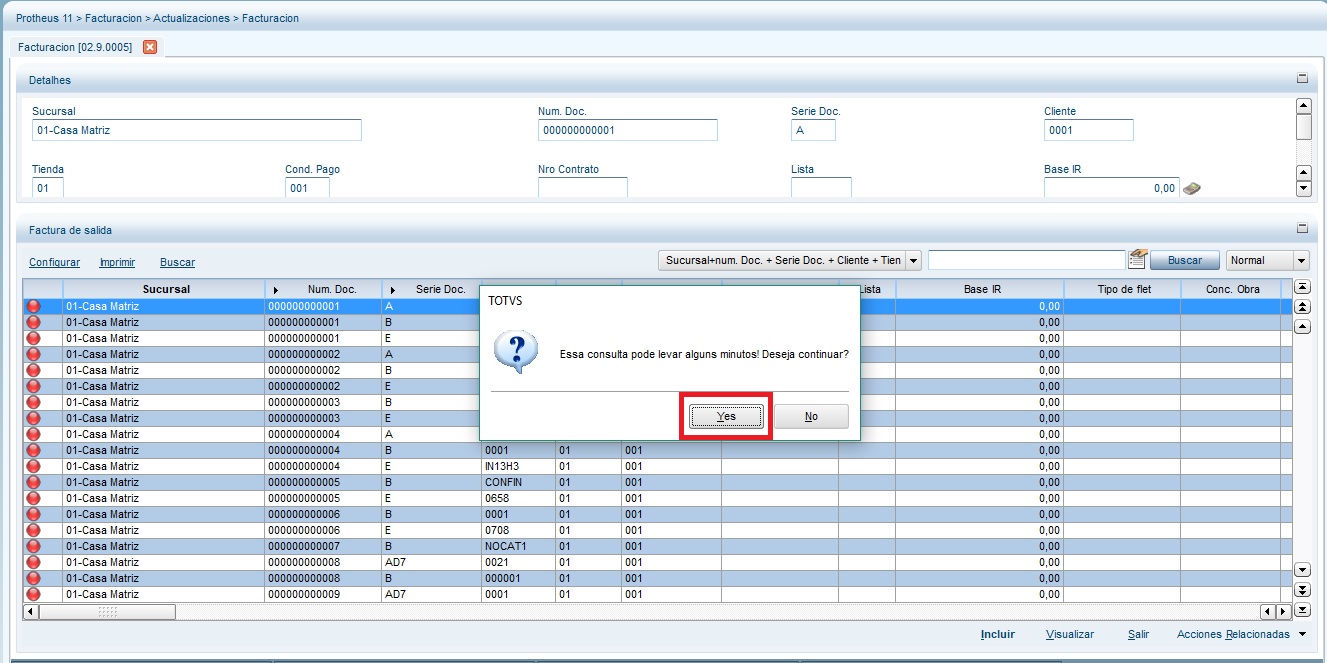Viewport: 1327px width, 663px height.
Task: Dismiss the dialog with No
Action: 811,416
